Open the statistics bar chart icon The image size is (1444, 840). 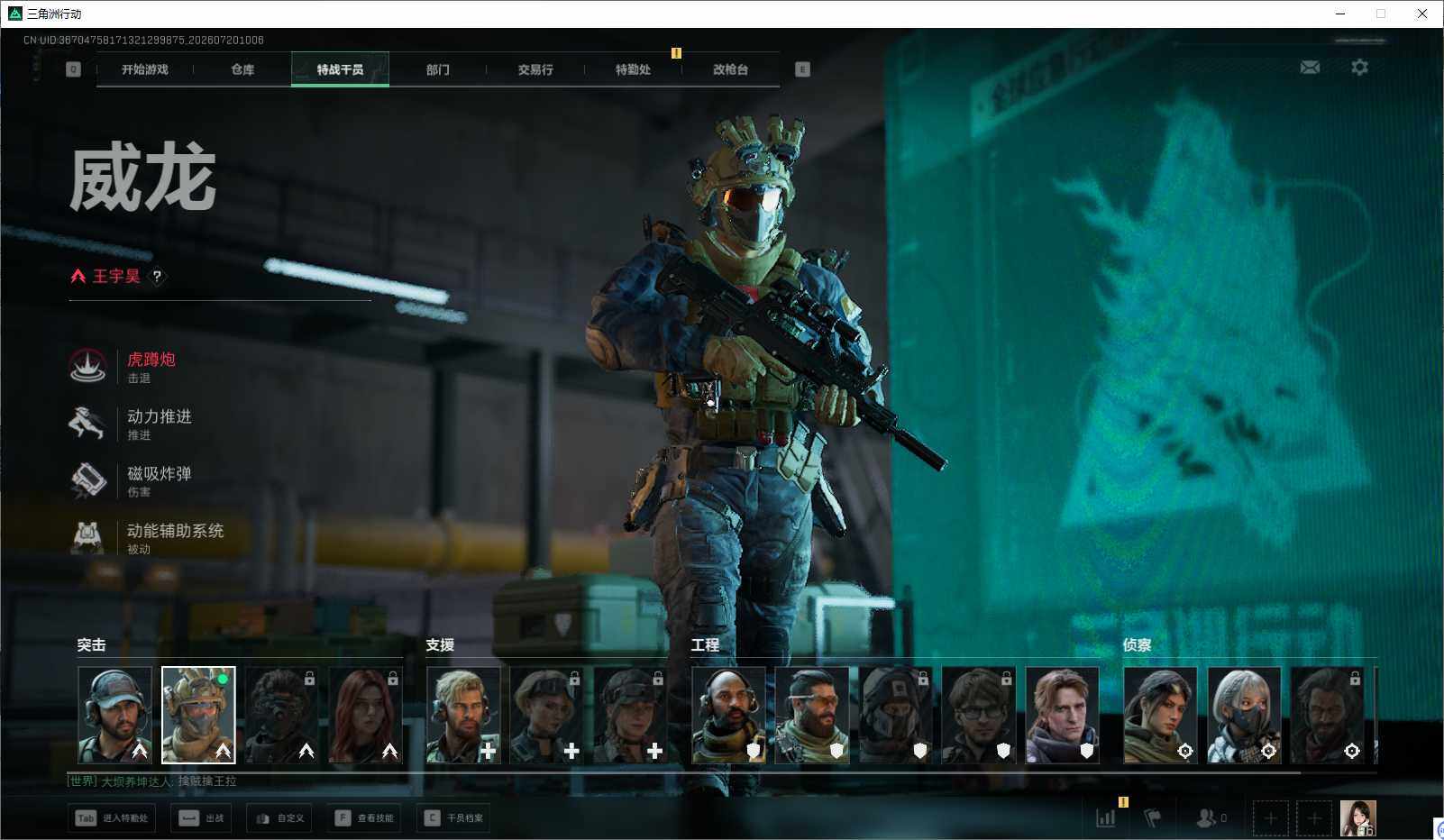pos(1105,817)
